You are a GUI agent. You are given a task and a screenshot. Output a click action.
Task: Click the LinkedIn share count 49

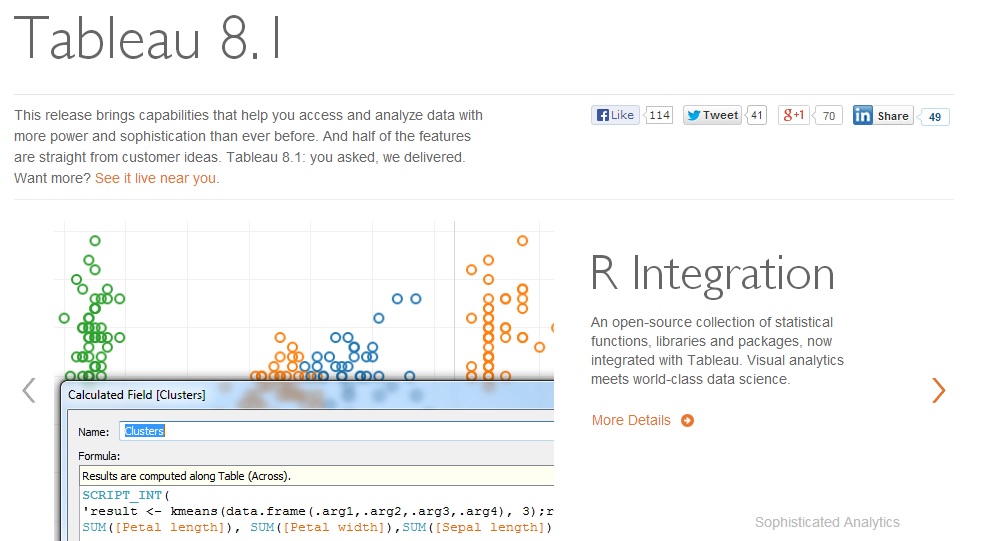(935, 117)
